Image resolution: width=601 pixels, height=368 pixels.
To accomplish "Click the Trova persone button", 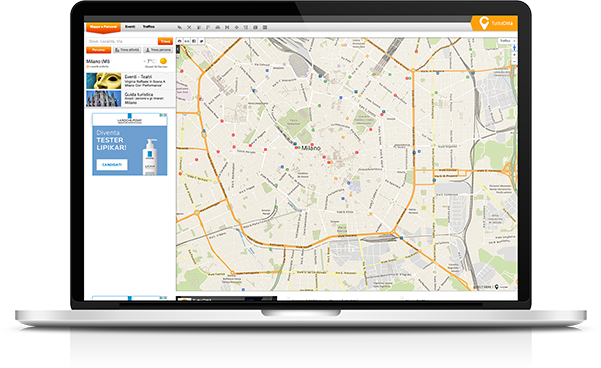I will (x=158, y=50).
